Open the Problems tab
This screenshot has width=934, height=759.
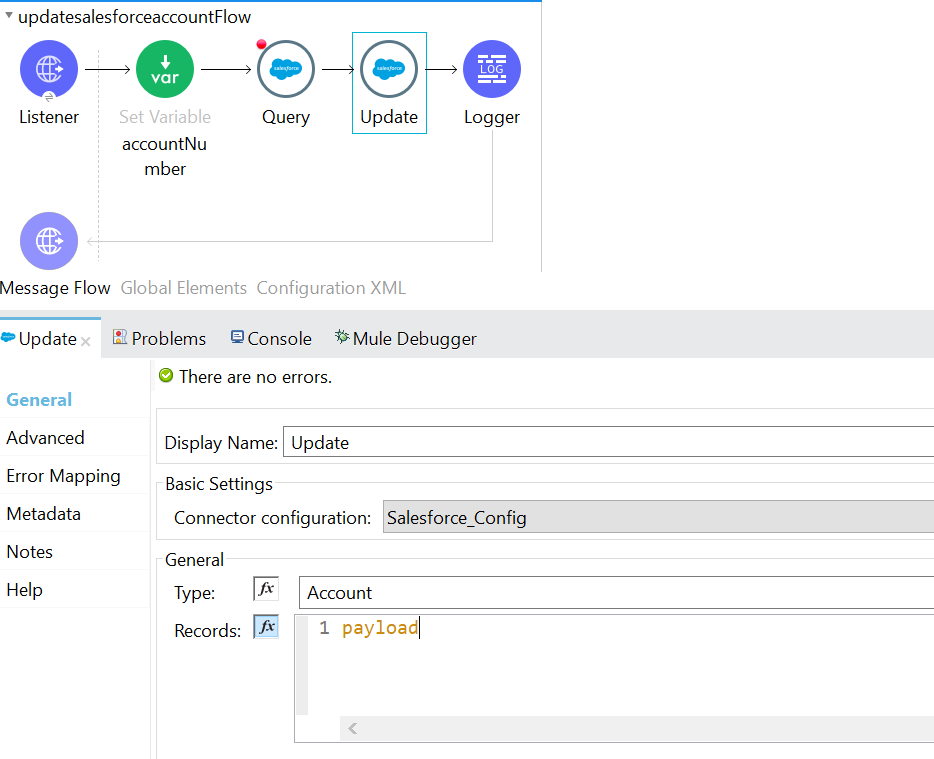pos(159,338)
